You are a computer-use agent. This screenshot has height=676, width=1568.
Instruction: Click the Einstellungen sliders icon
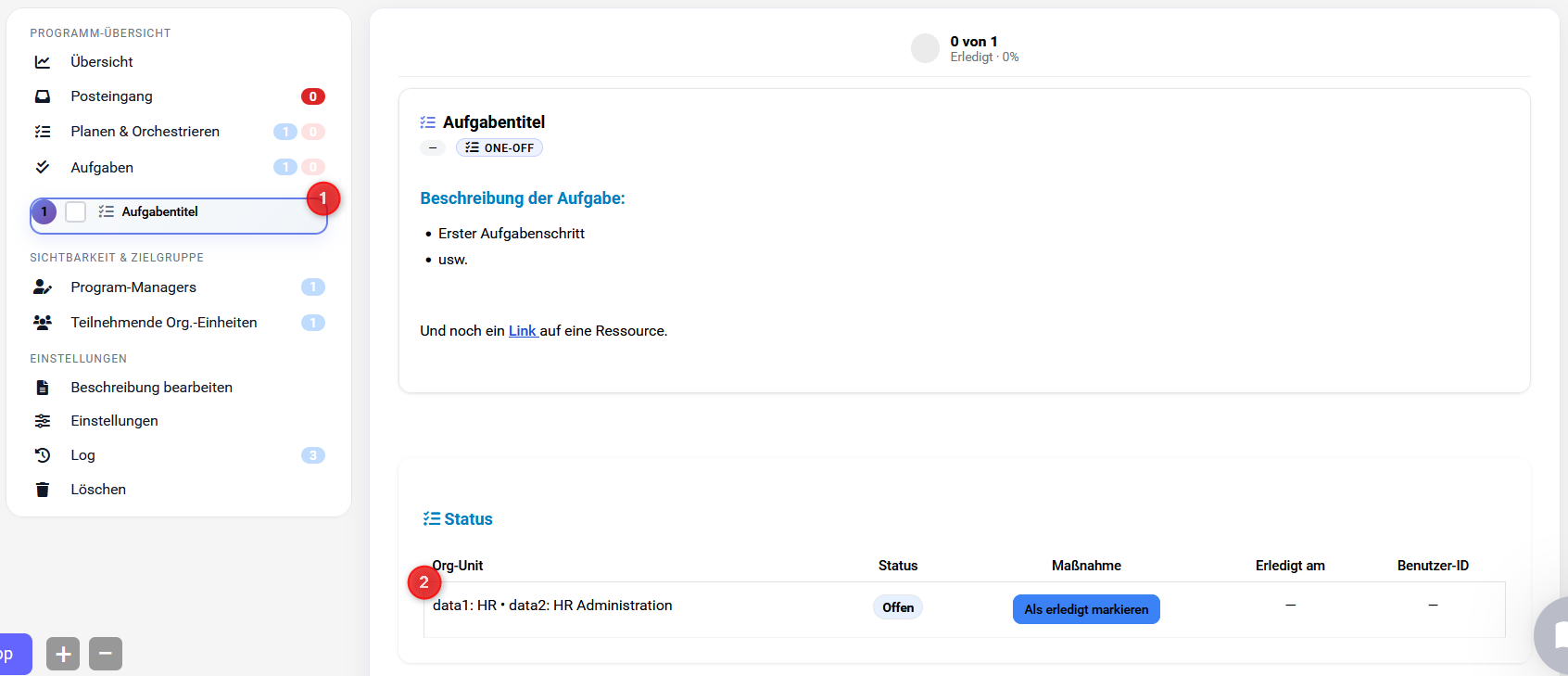click(x=43, y=421)
